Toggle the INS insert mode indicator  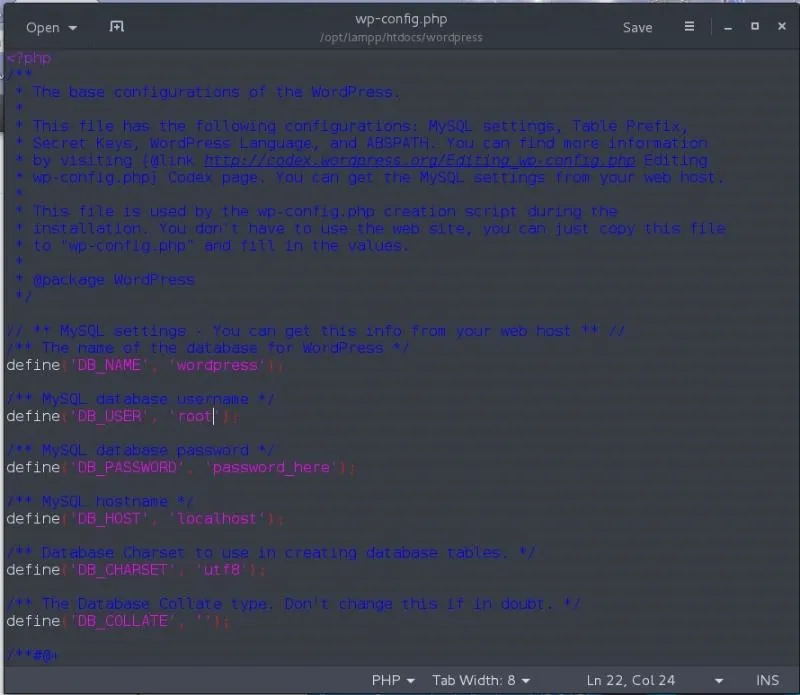click(767, 680)
